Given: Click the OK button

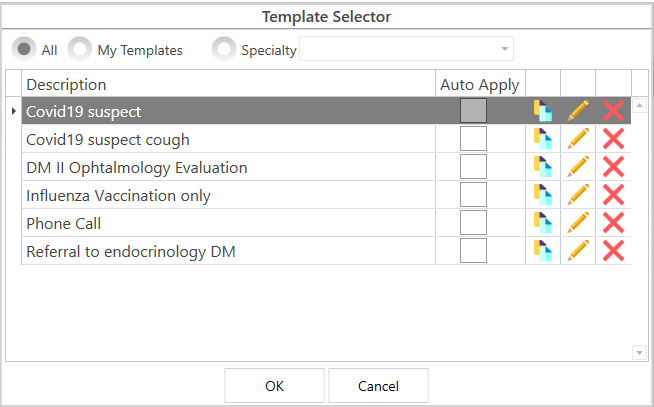Looking at the screenshot, I should [x=274, y=386].
